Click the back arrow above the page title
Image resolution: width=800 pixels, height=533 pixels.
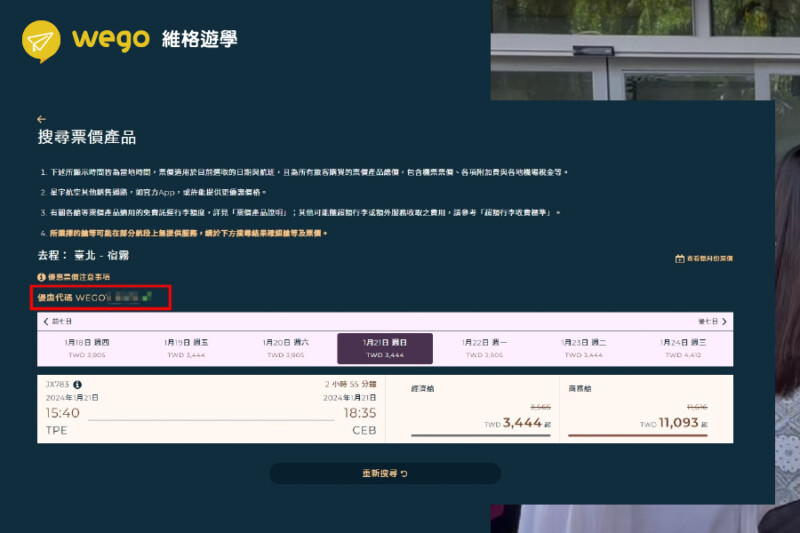(x=41, y=119)
